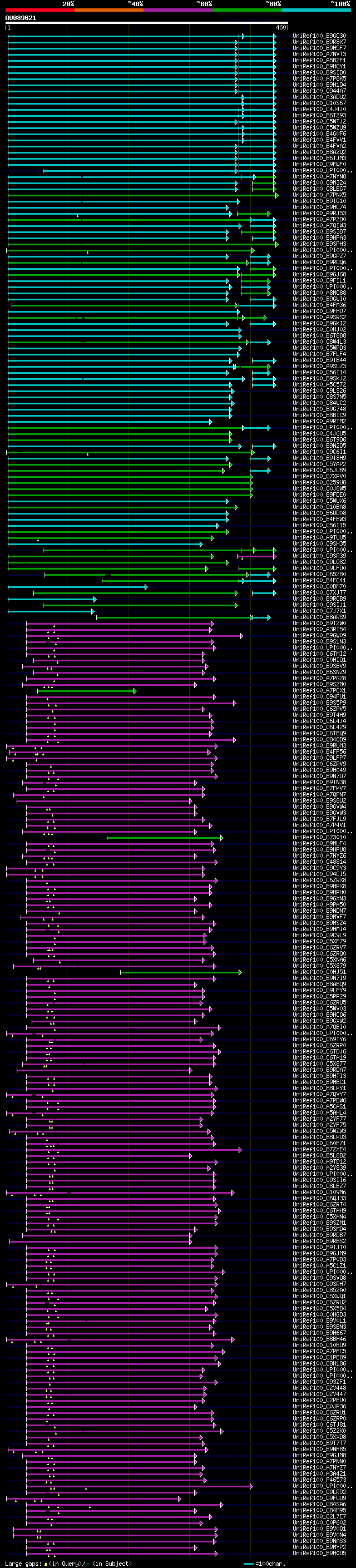Click the UniRef100_B9S387 label

(319, 231)
